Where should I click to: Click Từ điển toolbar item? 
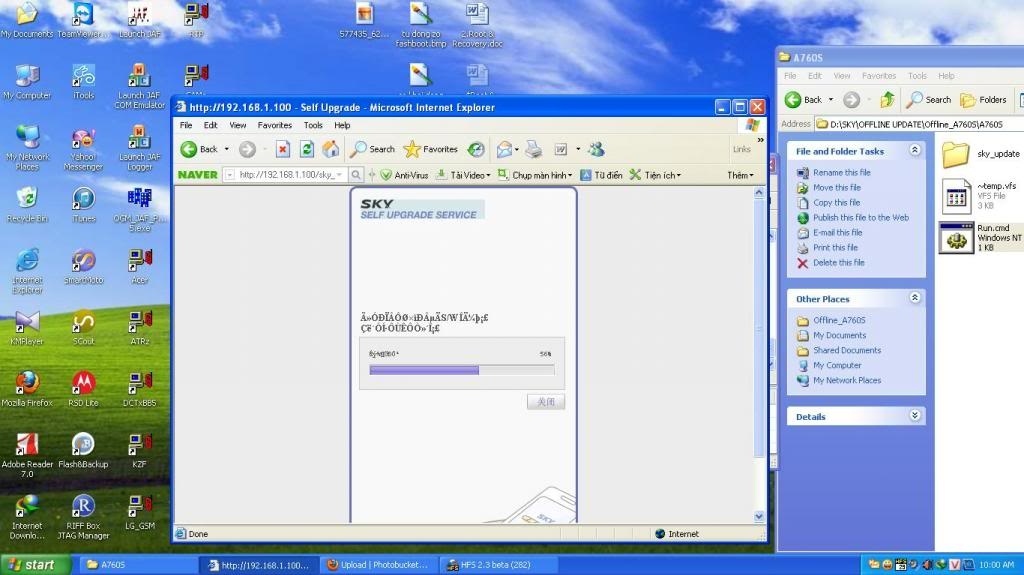(601, 175)
